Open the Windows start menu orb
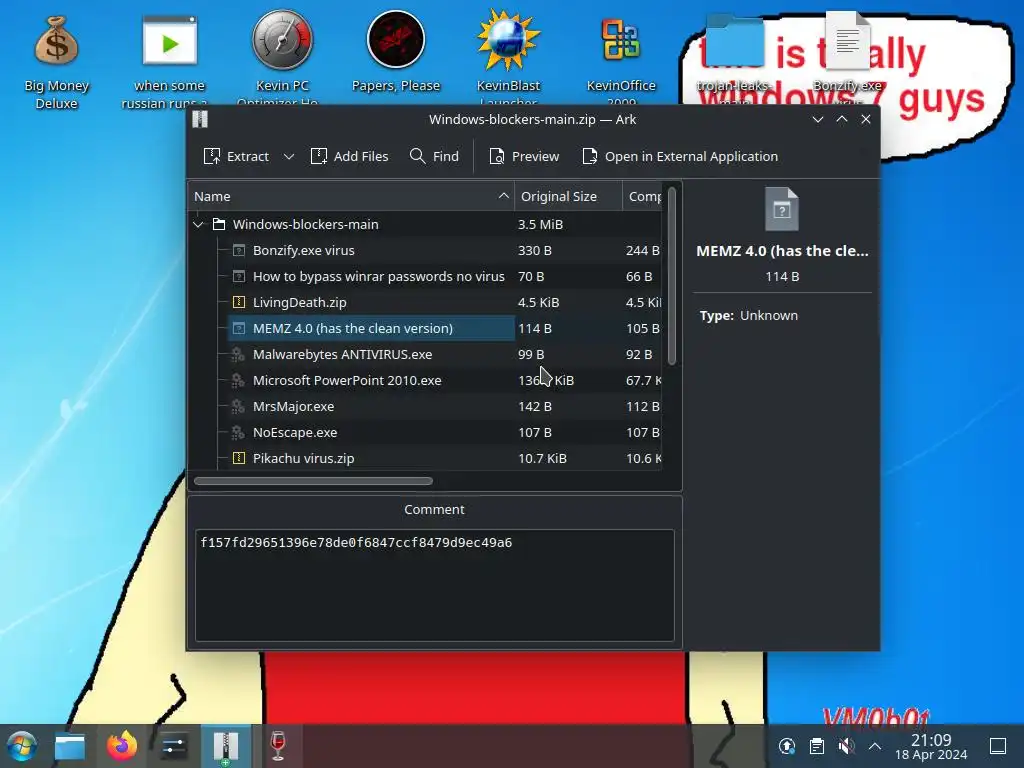Image resolution: width=1024 pixels, height=768 pixels. tap(22, 746)
